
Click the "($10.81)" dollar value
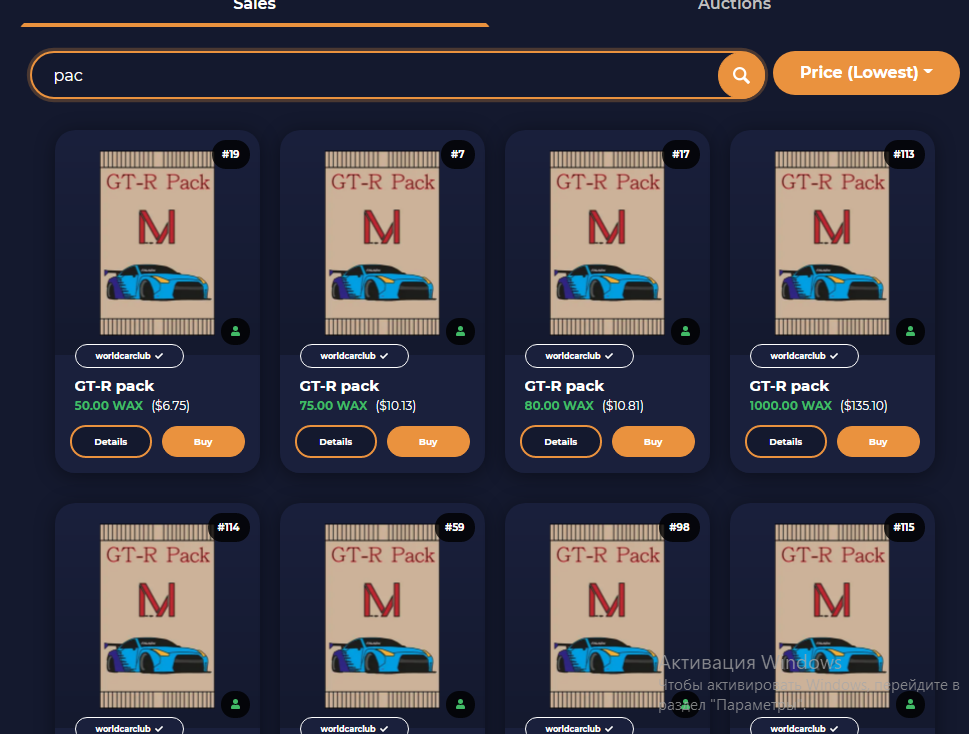click(623, 406)
